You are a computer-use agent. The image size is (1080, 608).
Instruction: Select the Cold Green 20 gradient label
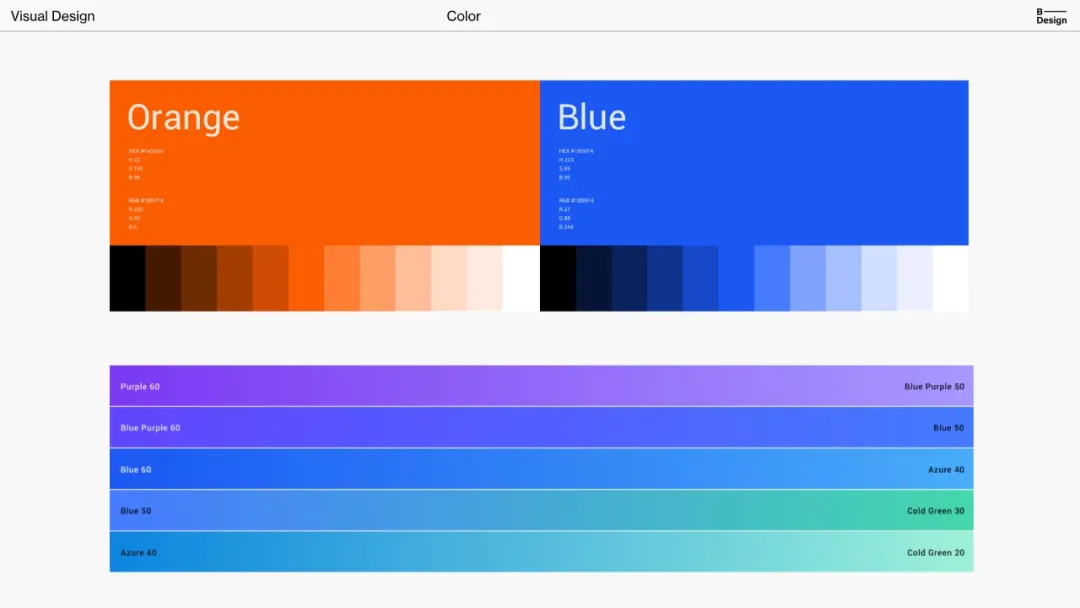(x=935, y=553)
